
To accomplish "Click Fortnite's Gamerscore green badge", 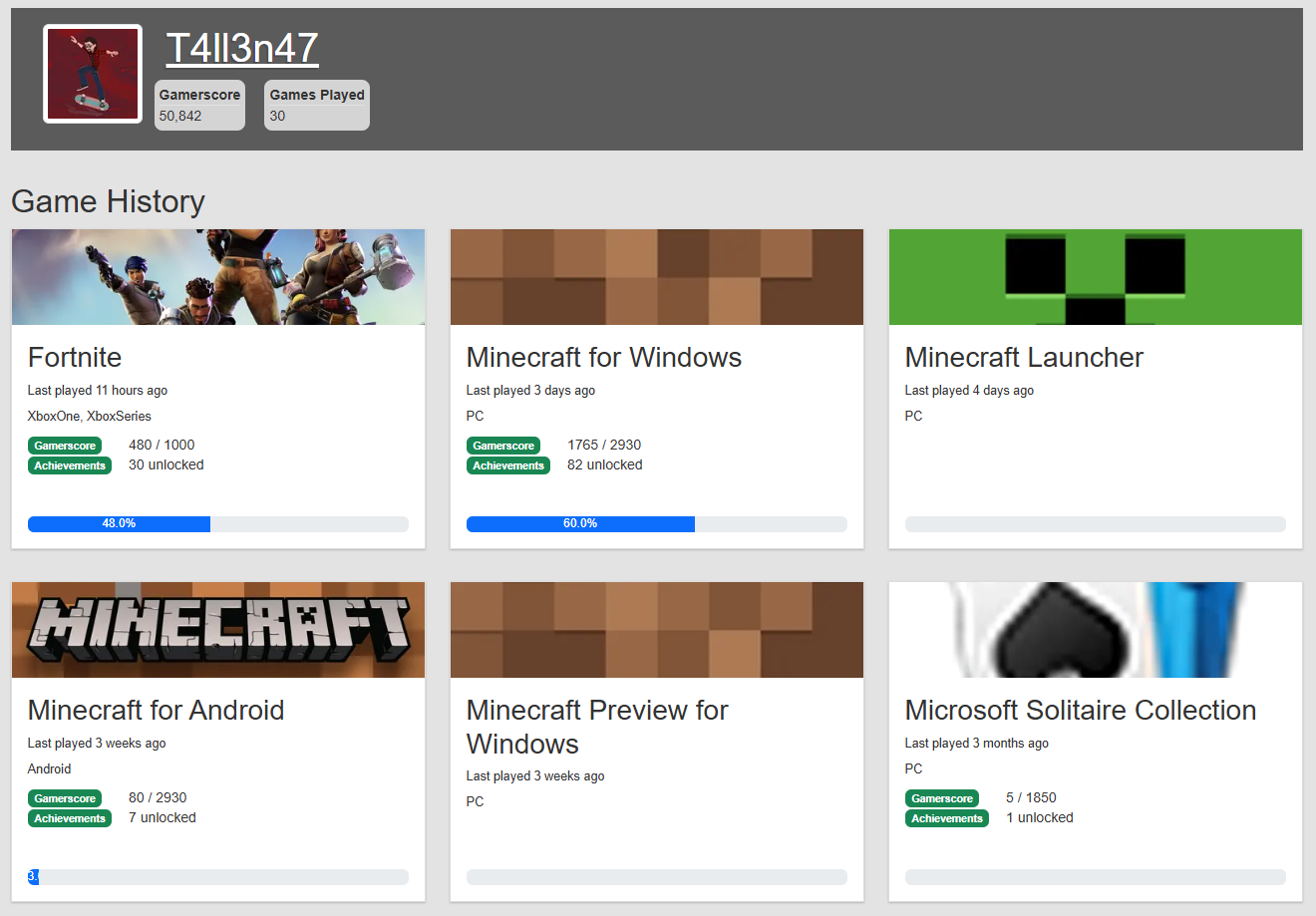I will click(65, 446).
